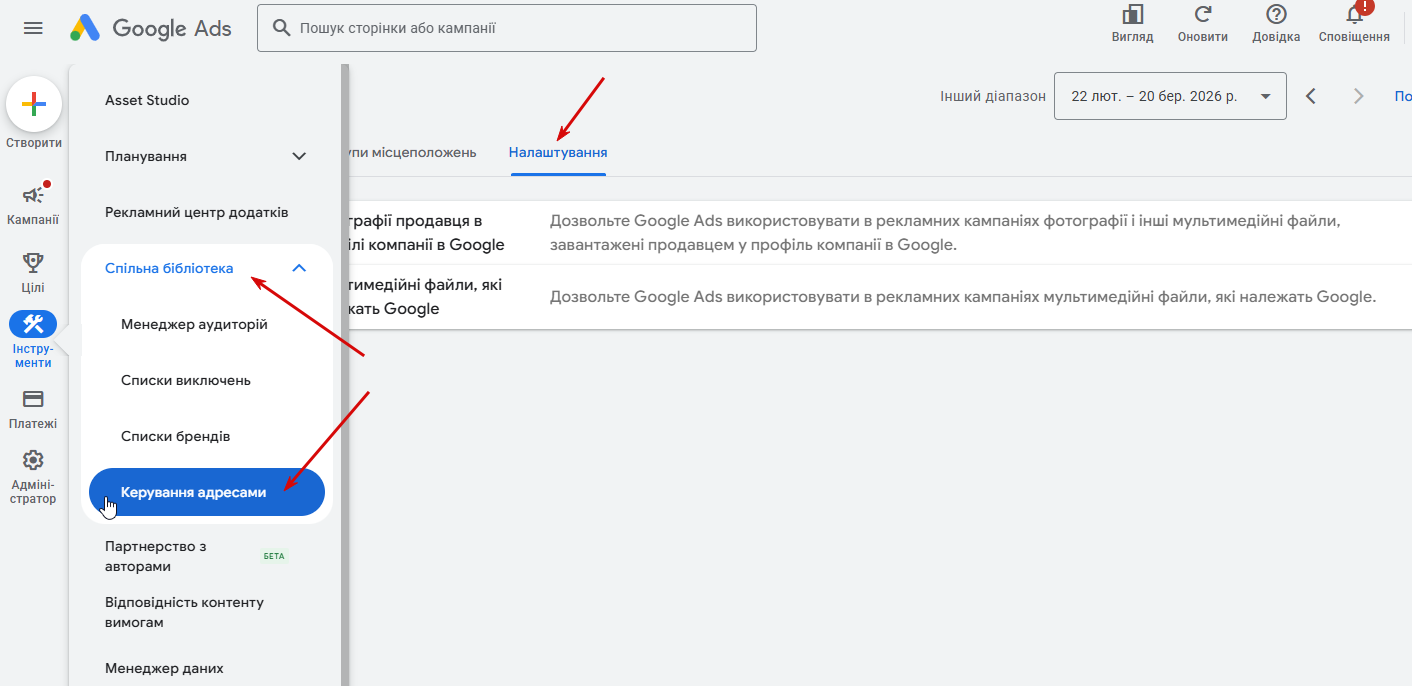Open Asset Studio link

coord(147,100)
